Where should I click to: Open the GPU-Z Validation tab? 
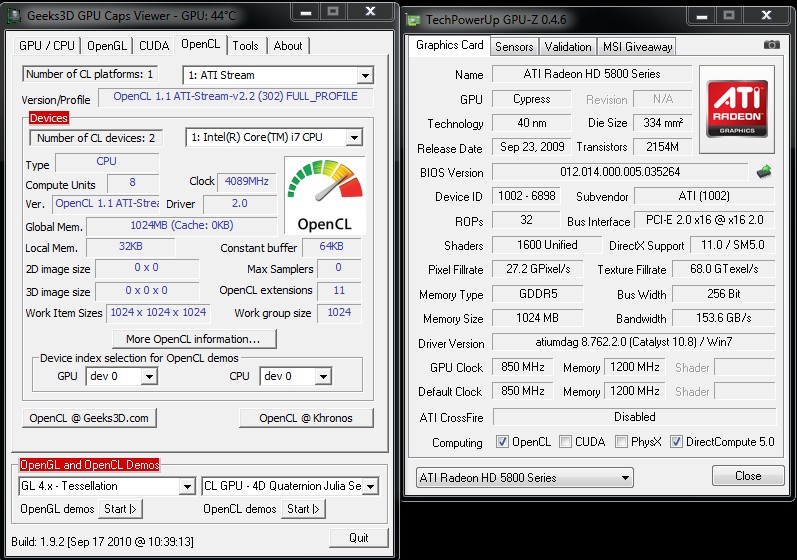click(568, 47)
